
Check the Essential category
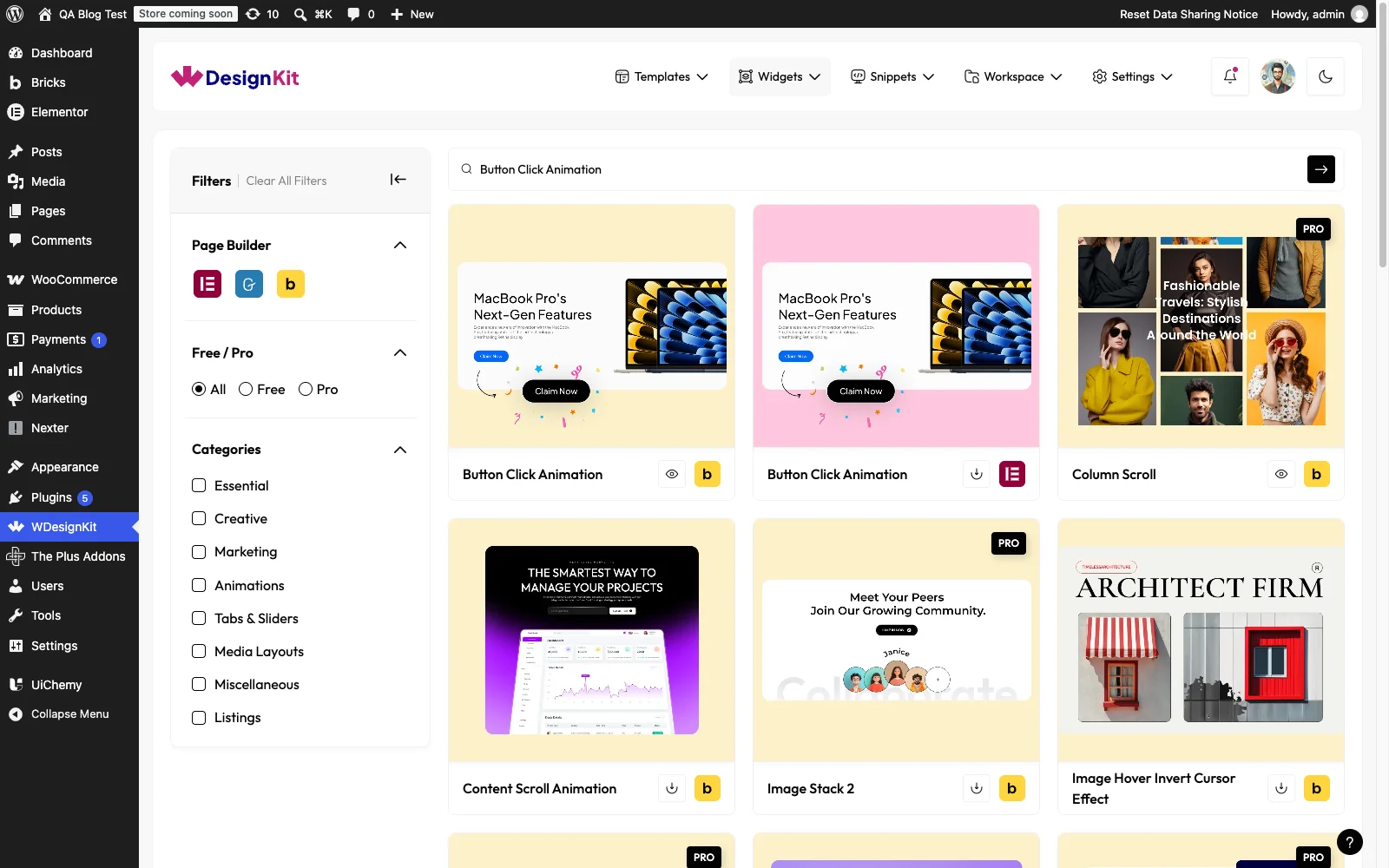(199, 485)
